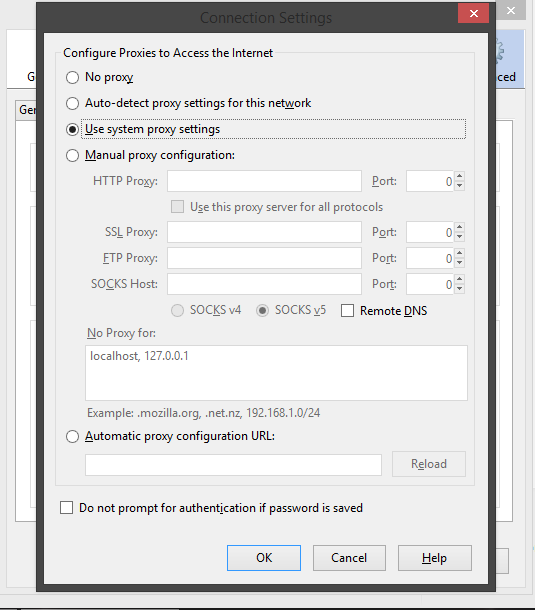The height and width of the screenshot is (610, 535).
Task: Decrease SOCKS Host port with down arrow
Action: [460, 289]
